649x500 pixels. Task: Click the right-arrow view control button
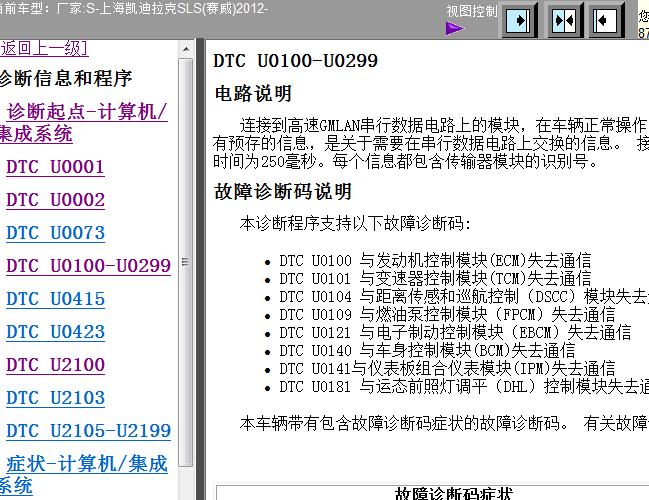click(519, 19)
